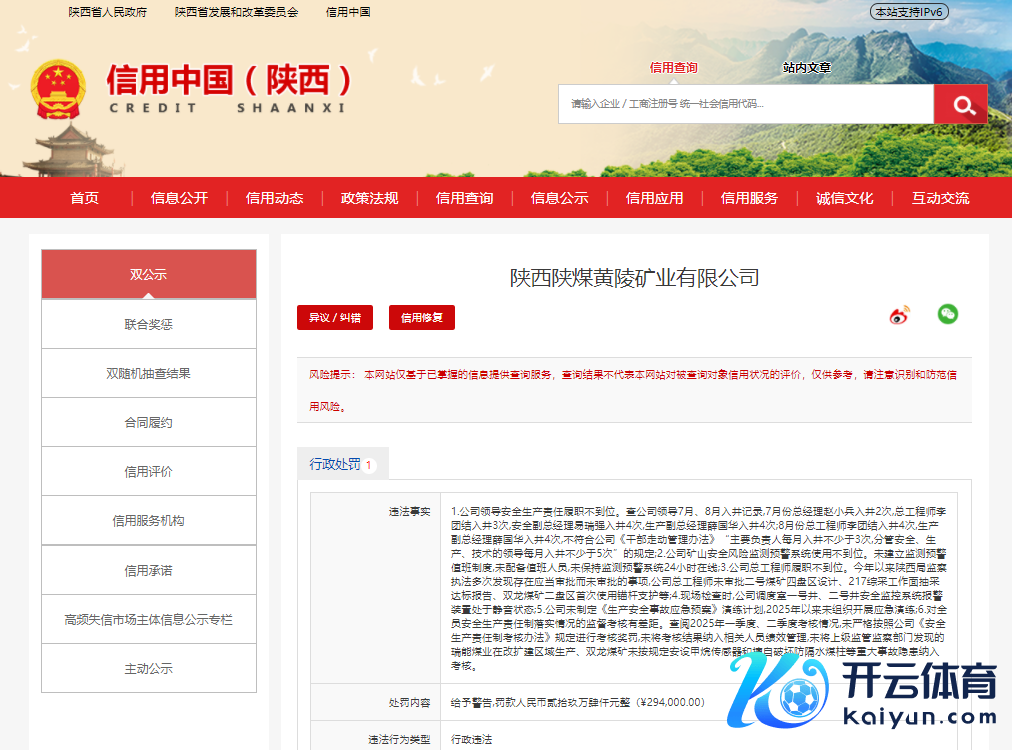The height and width of the screenshot is (750, 1012).
Task: Select 联合奖惩 in the sidebar
Action: coord(148,324)
